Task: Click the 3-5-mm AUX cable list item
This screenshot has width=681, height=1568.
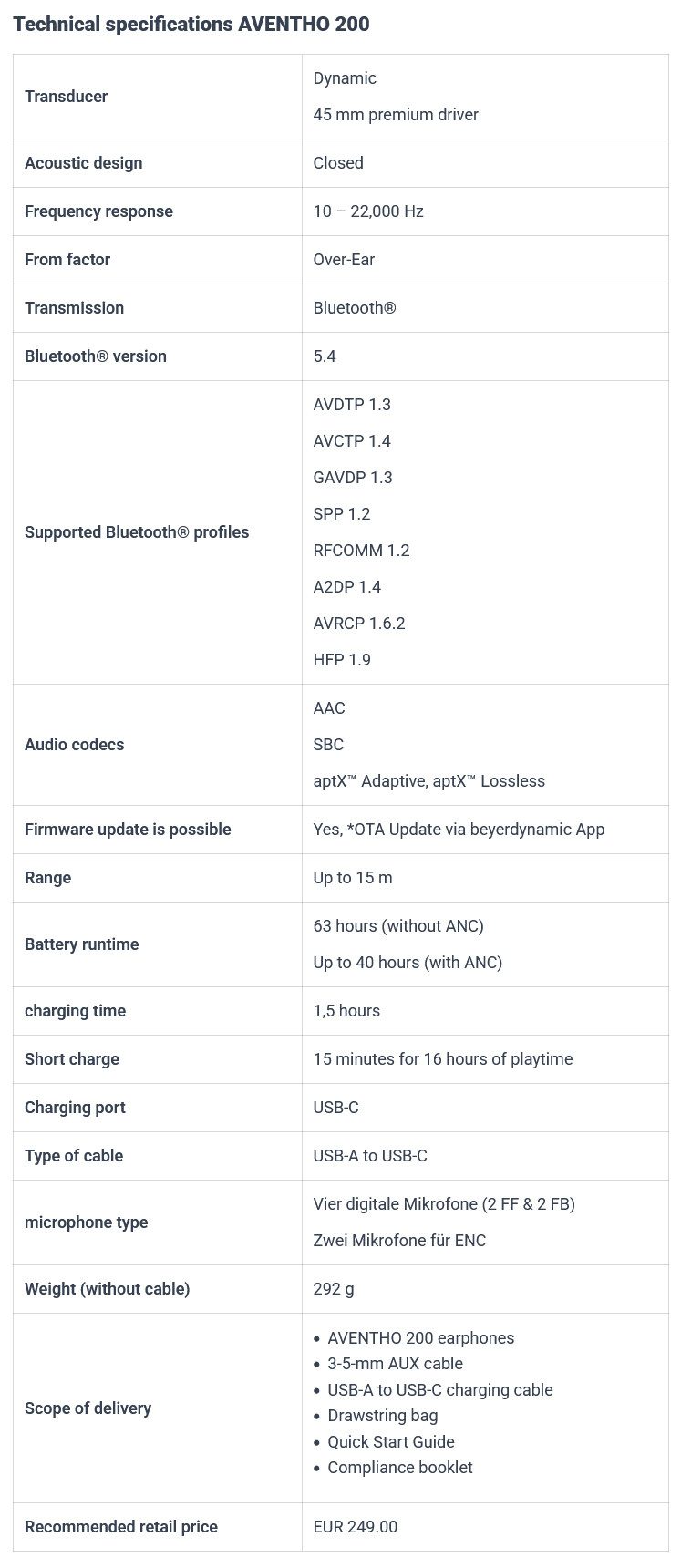Action: (395, 1364)
